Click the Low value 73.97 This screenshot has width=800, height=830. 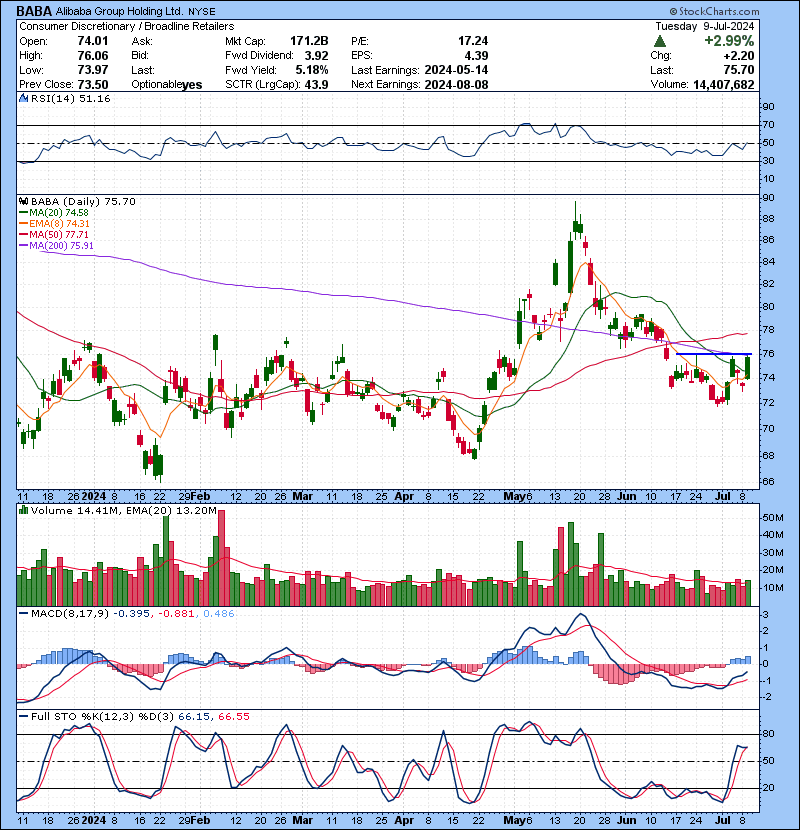(x=93, y=70)
